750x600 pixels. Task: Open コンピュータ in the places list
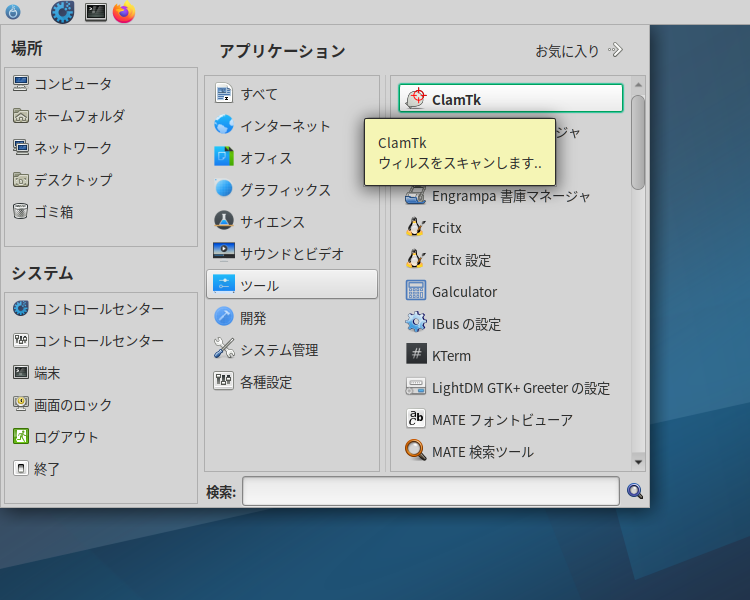pos(101,84)
